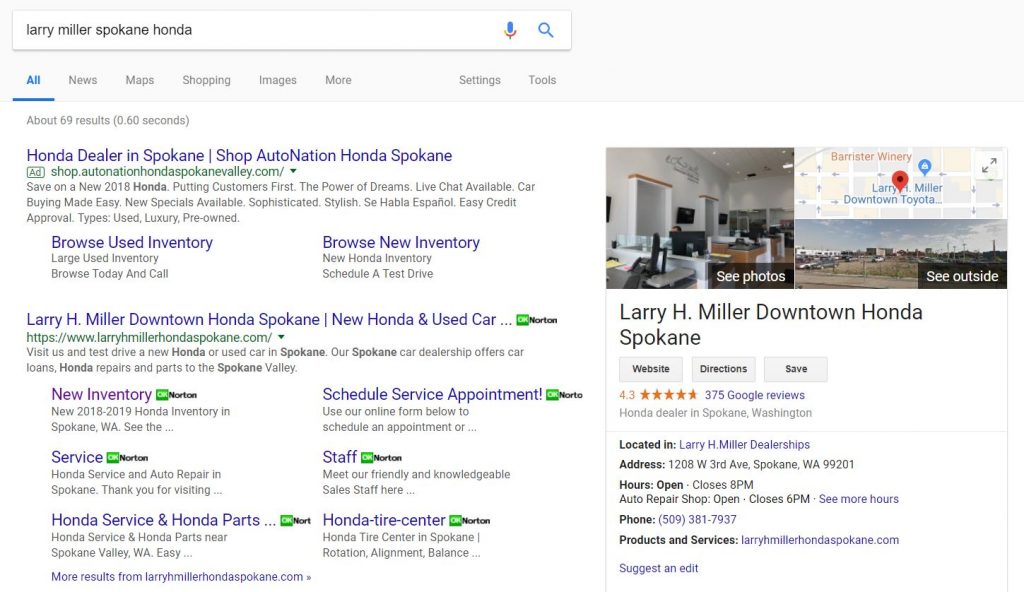
Task: Open Browse Used Inventory ad sitelink
Action: tap(132, 242)
